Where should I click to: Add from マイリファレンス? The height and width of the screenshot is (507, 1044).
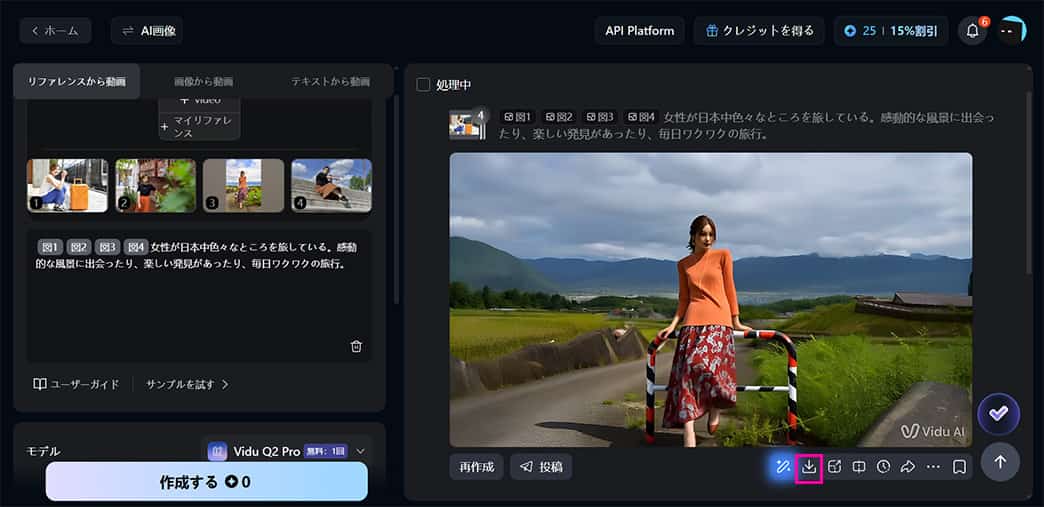pyautogui.click(x=200, y=127)
